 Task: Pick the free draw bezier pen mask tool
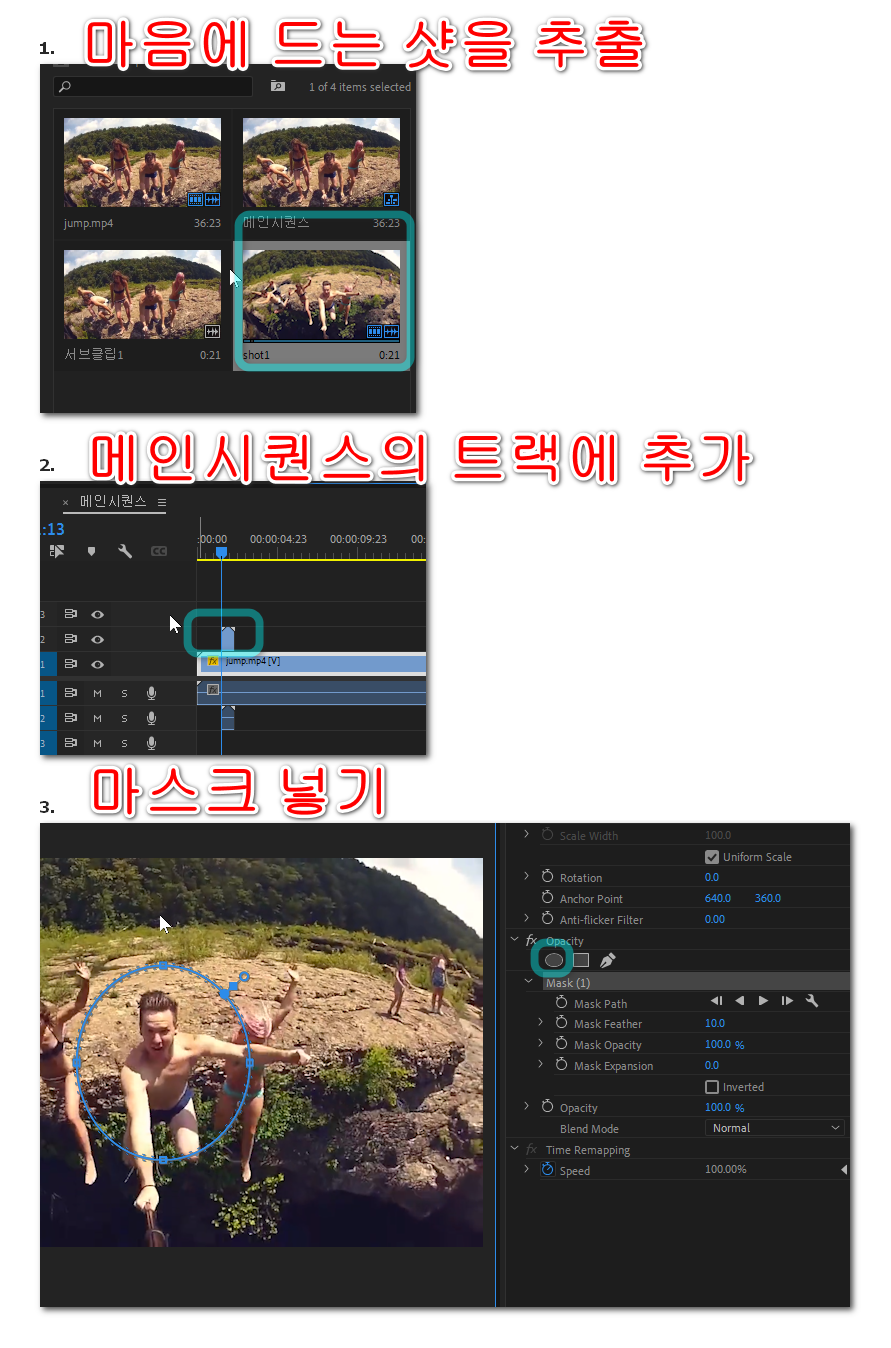608,960
